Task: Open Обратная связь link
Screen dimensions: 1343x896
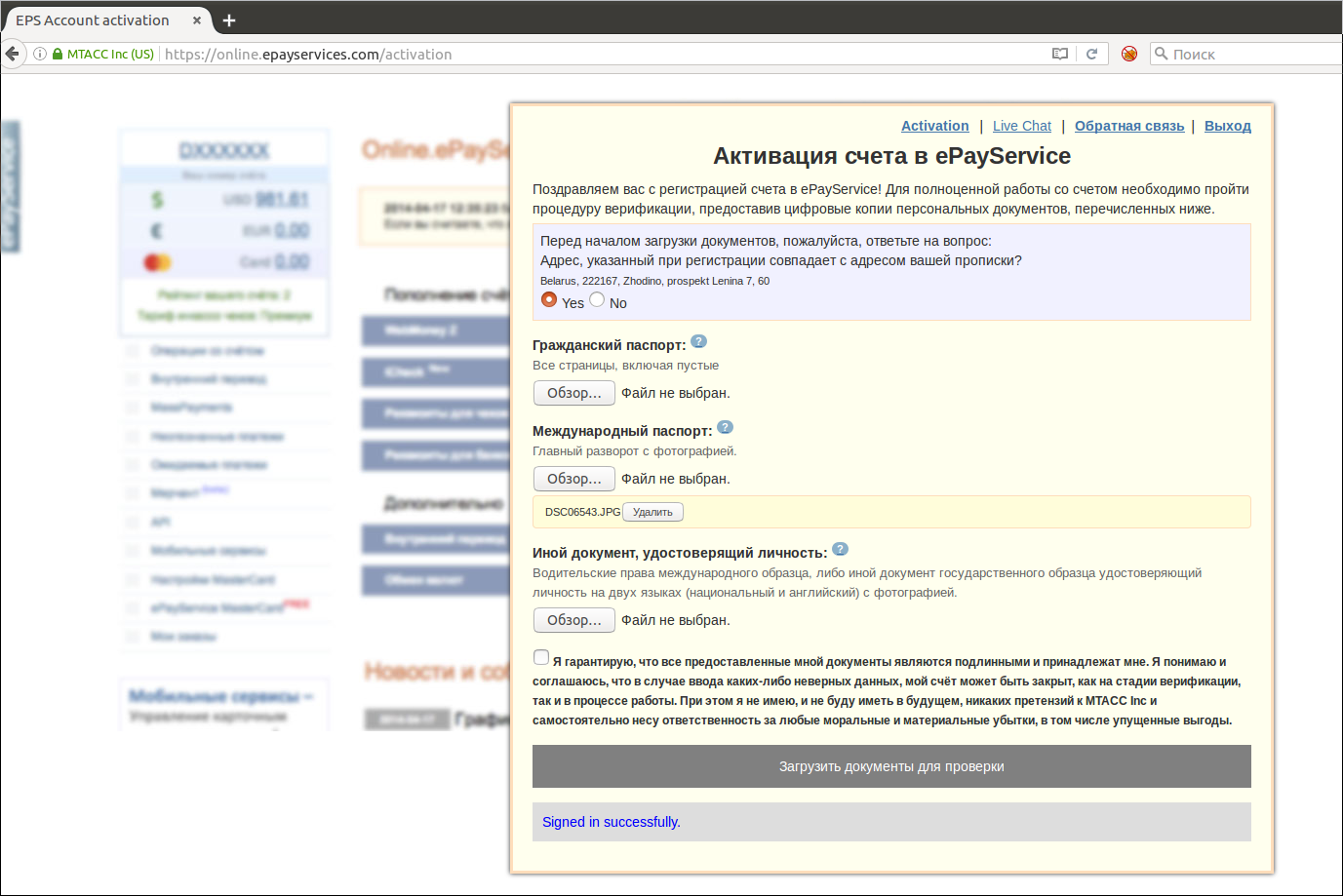Action: click(1129, 126)
